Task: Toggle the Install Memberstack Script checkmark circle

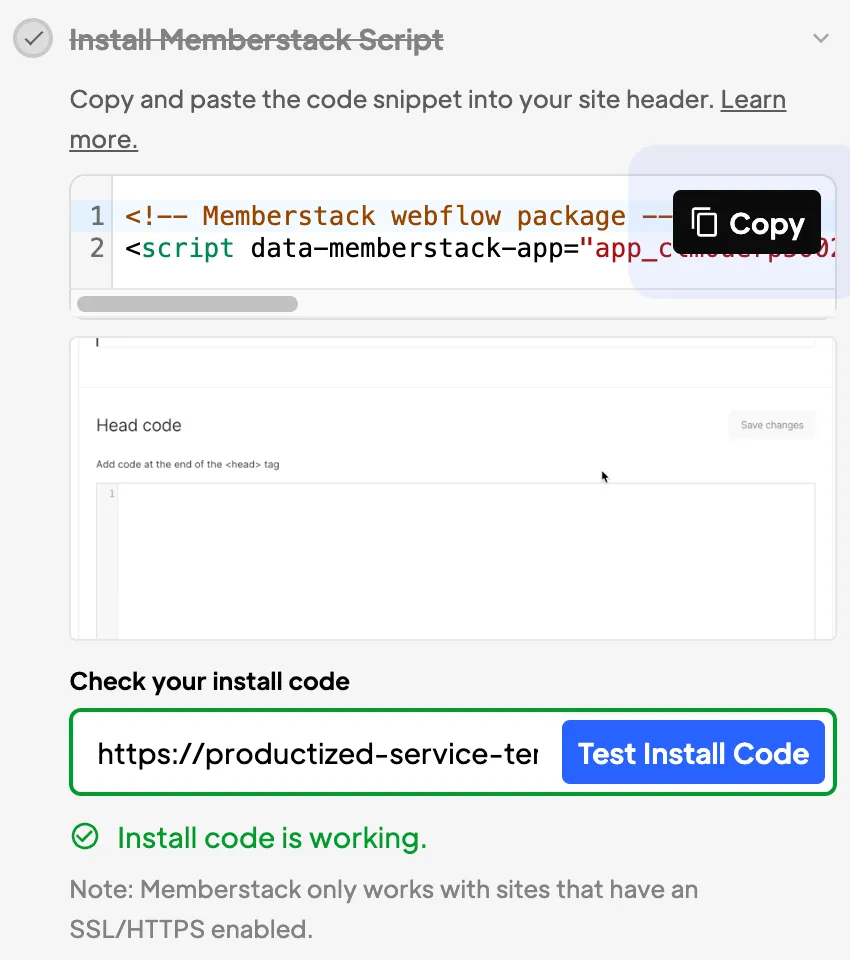Action: pyautogui.click(x=33, y=39)
